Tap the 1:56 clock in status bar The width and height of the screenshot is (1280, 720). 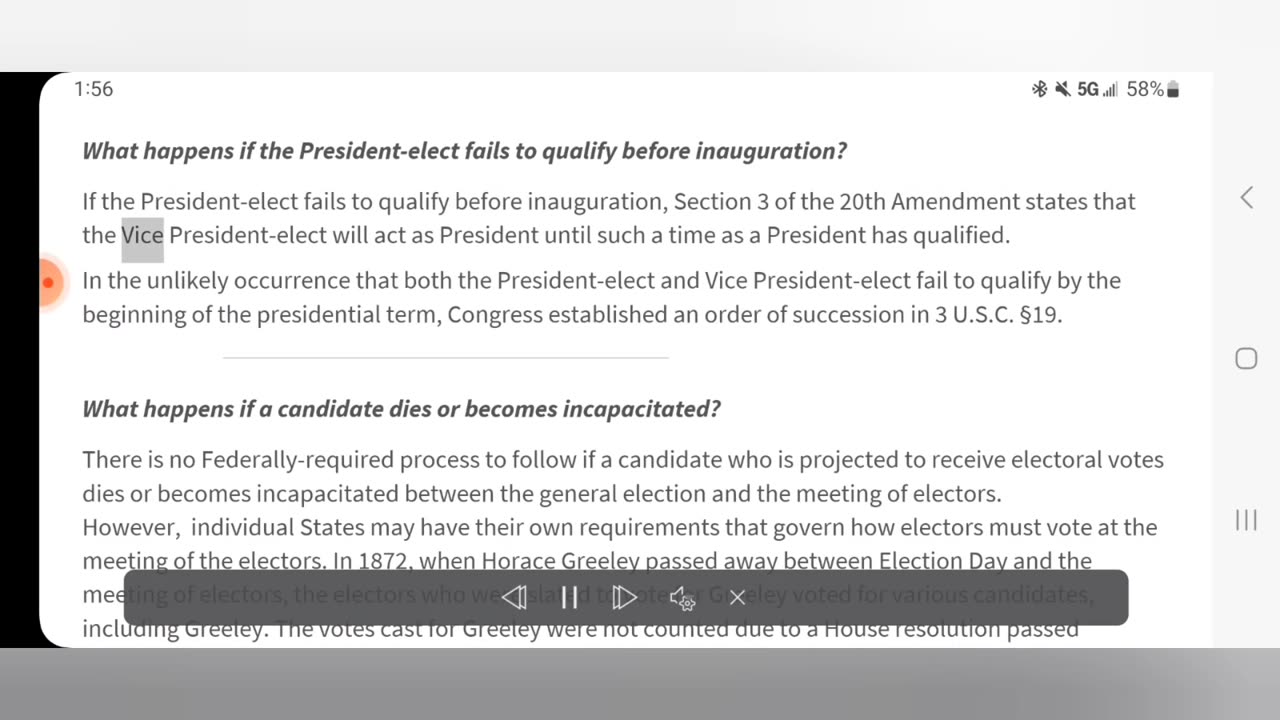point(94,89)
